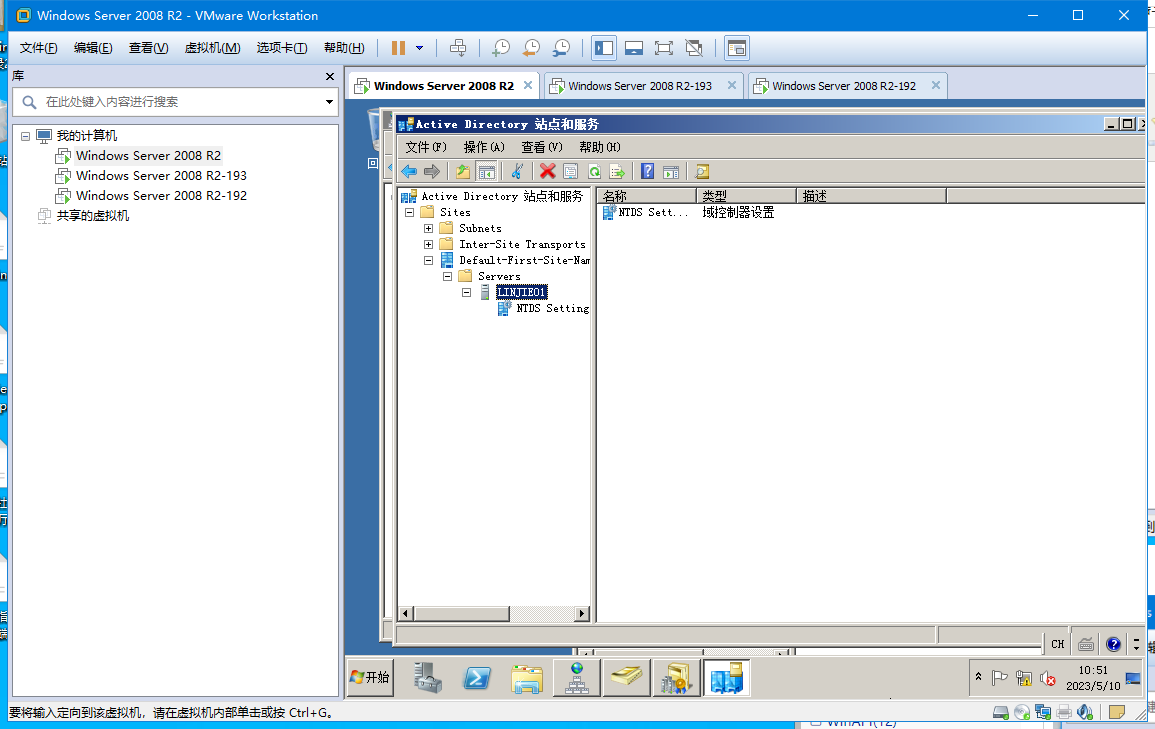1155x729 pixels.
Task: Revert to snapshot with the clock-arrow icon
Action: pos(531,48)
